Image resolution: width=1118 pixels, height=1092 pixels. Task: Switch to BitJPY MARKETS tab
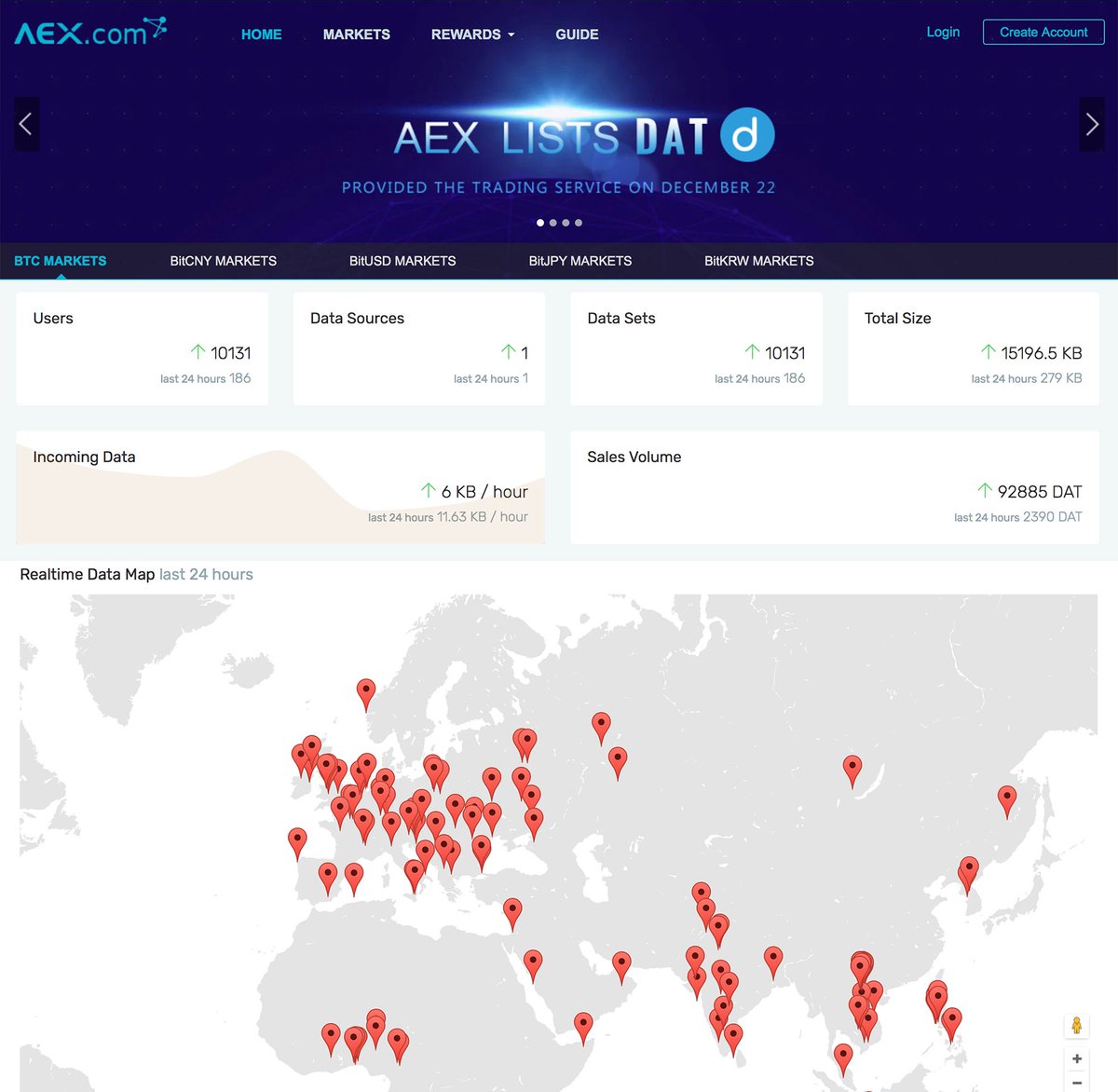click(x=580, y=261)
